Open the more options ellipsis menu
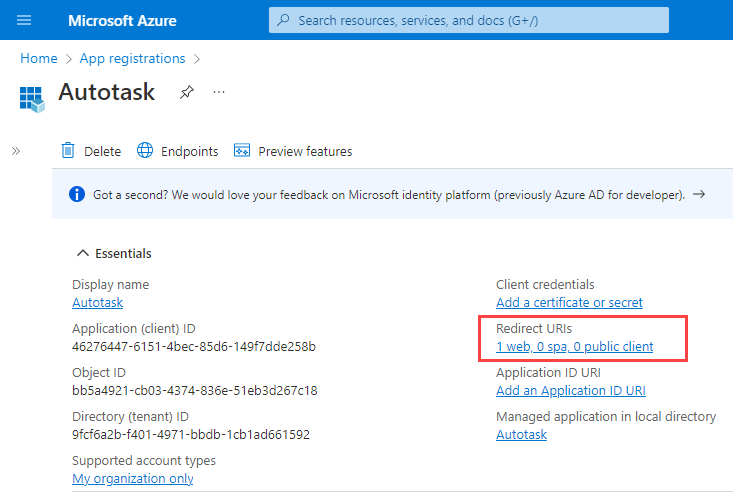The width and height of the screenshot is (733, 497). (x=219, y=92)
